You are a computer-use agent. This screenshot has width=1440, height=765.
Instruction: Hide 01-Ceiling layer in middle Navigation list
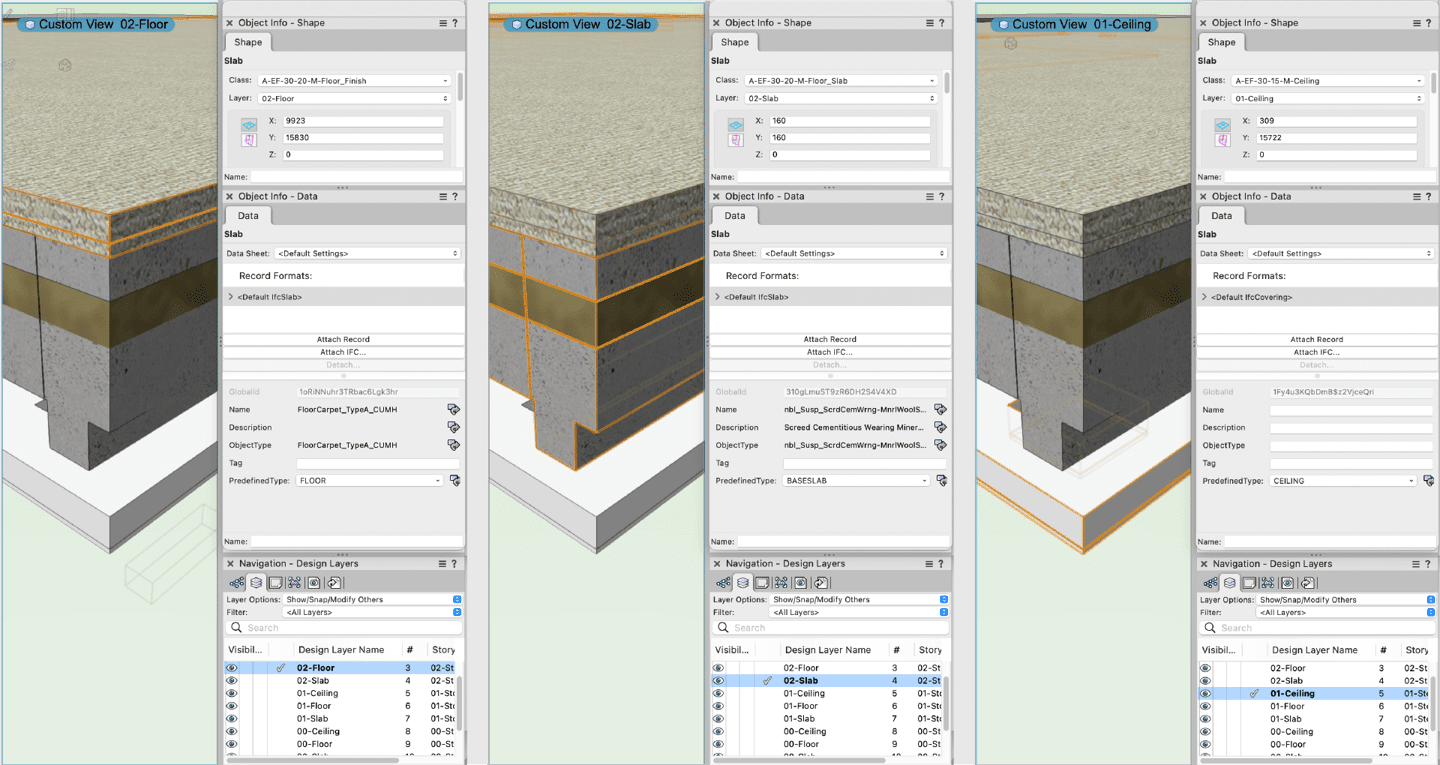[718, 694]
